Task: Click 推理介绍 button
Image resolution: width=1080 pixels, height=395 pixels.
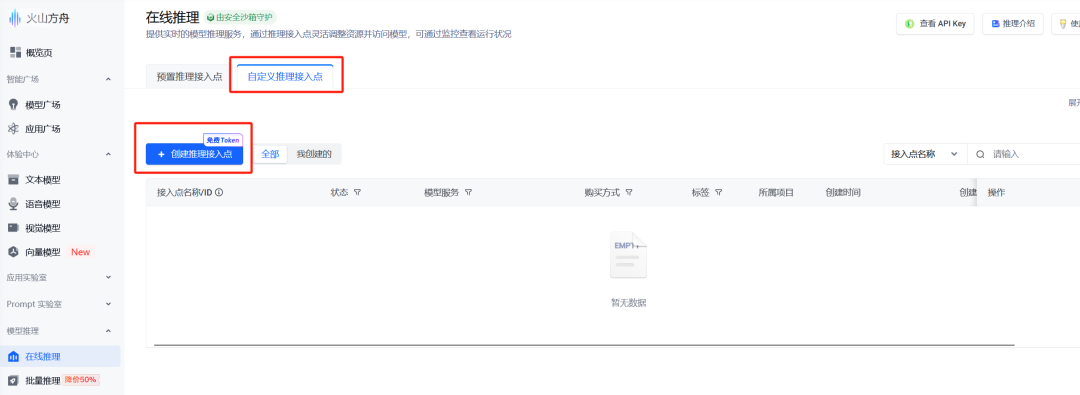Action: pyautogui.click(x=1012, y=23)
